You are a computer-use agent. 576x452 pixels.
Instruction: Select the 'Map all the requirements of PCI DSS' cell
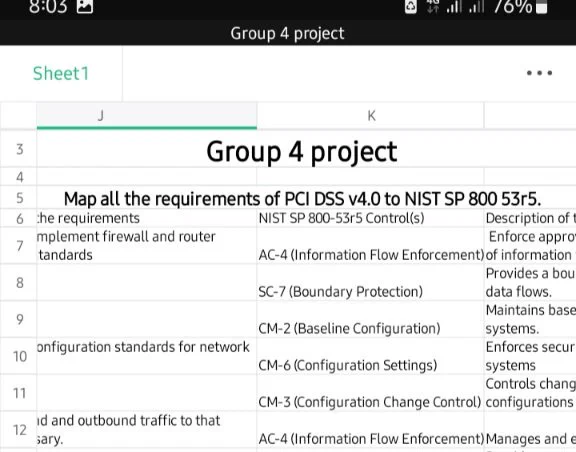[x=302, y=198]
